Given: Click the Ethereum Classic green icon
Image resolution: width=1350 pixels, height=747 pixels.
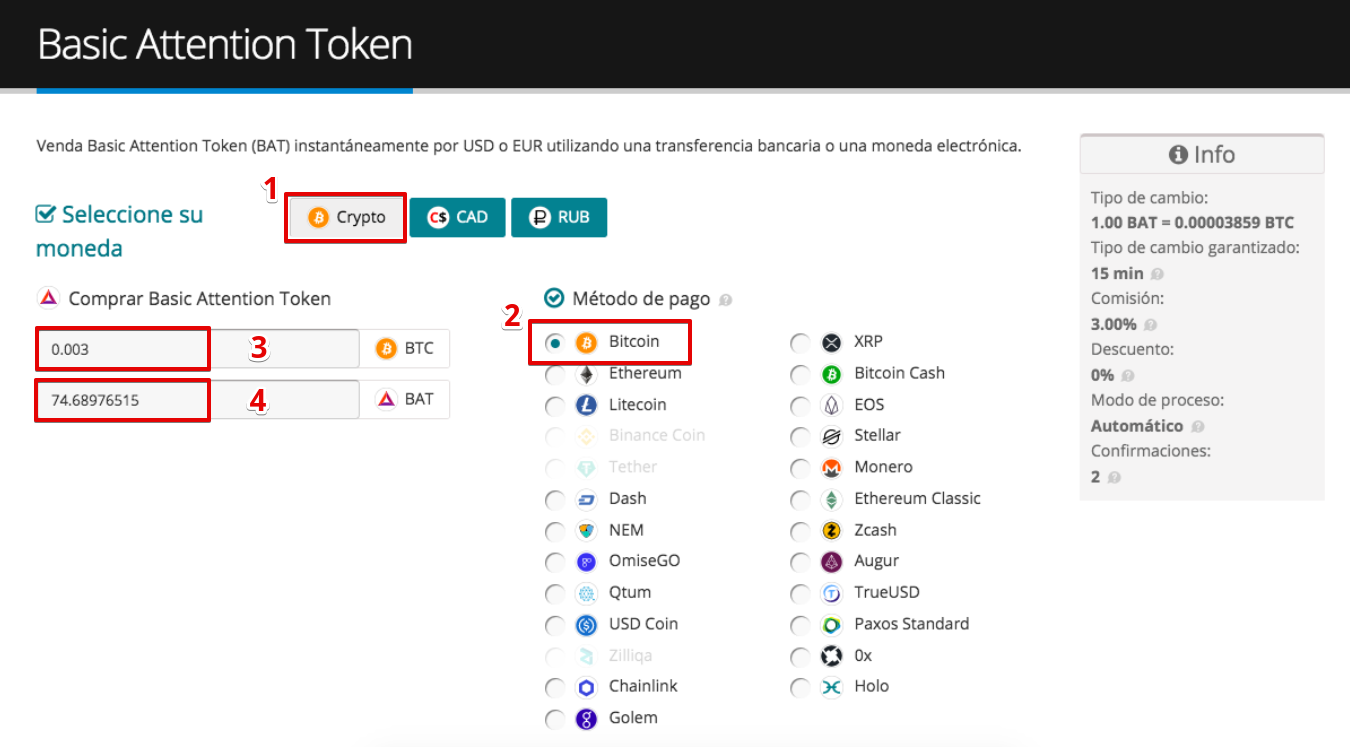Looking at the screenshot, I should (x=831, y=499).
